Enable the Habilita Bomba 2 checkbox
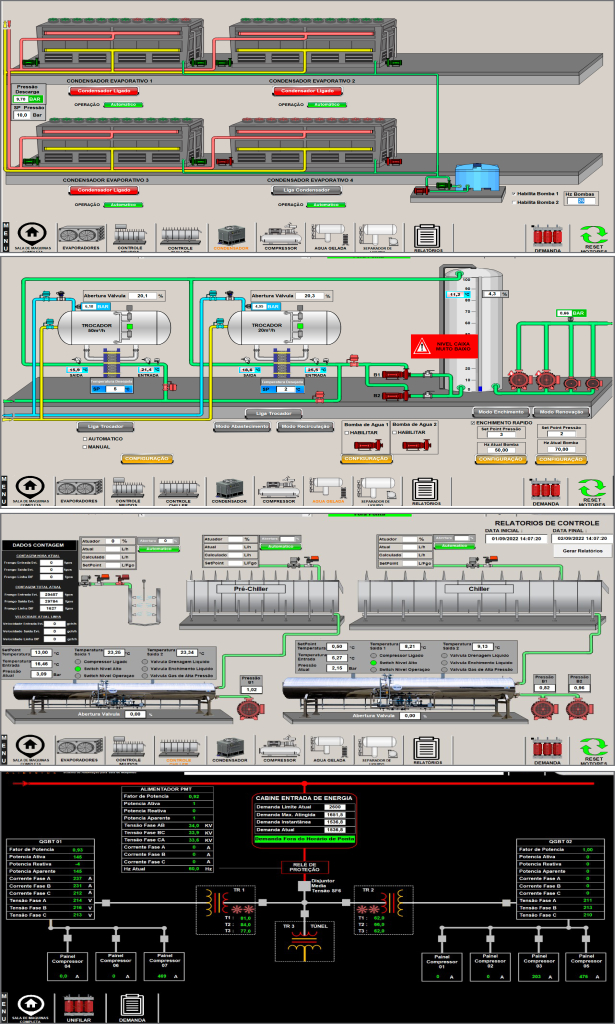This screenshot has width=615, height=1024. pyautogui.click(x=513, y=202)
